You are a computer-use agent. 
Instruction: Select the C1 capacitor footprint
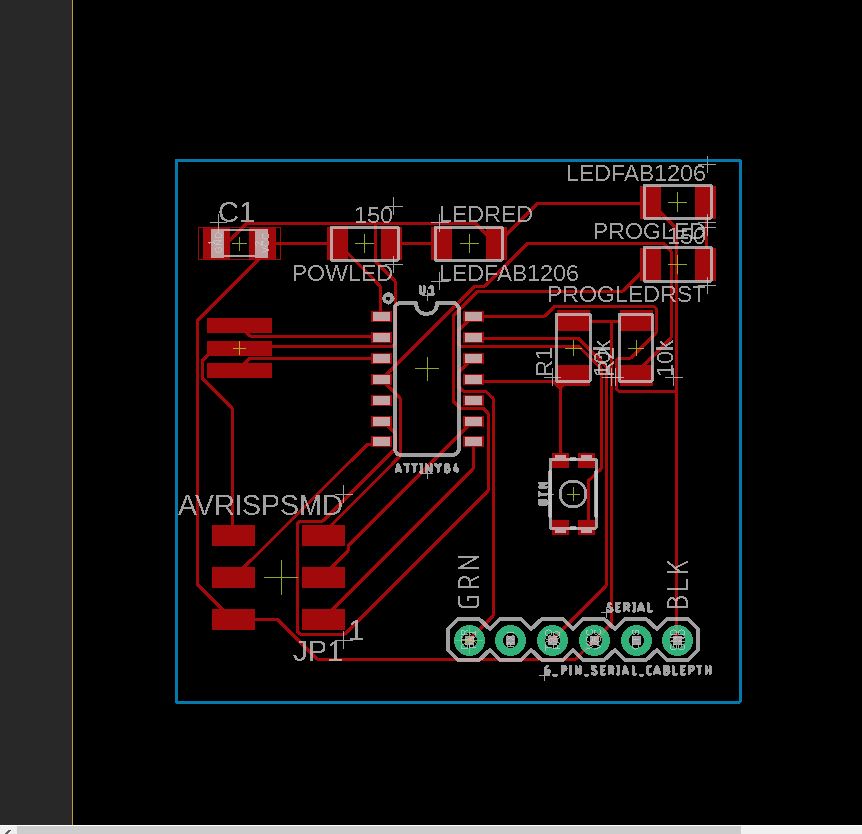tap(239, 244)
